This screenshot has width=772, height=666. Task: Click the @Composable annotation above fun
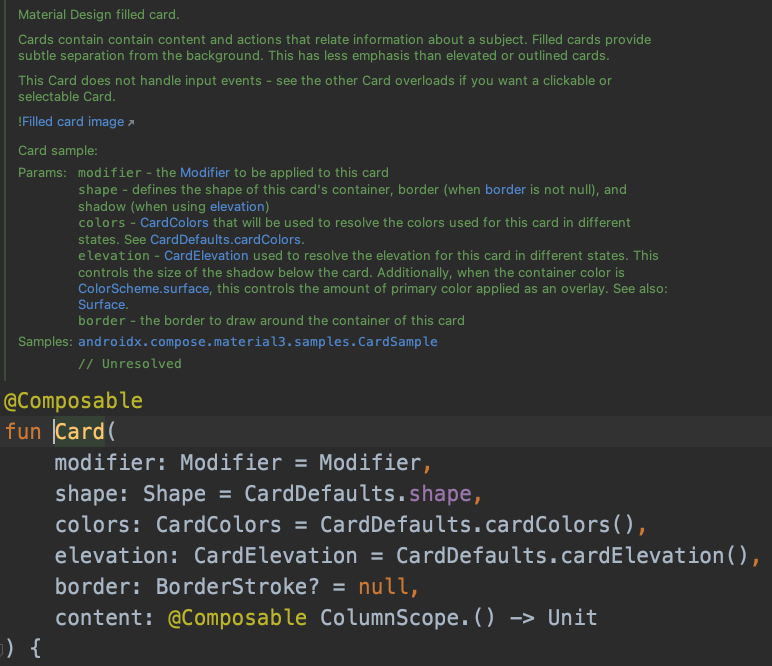[73, 401]
